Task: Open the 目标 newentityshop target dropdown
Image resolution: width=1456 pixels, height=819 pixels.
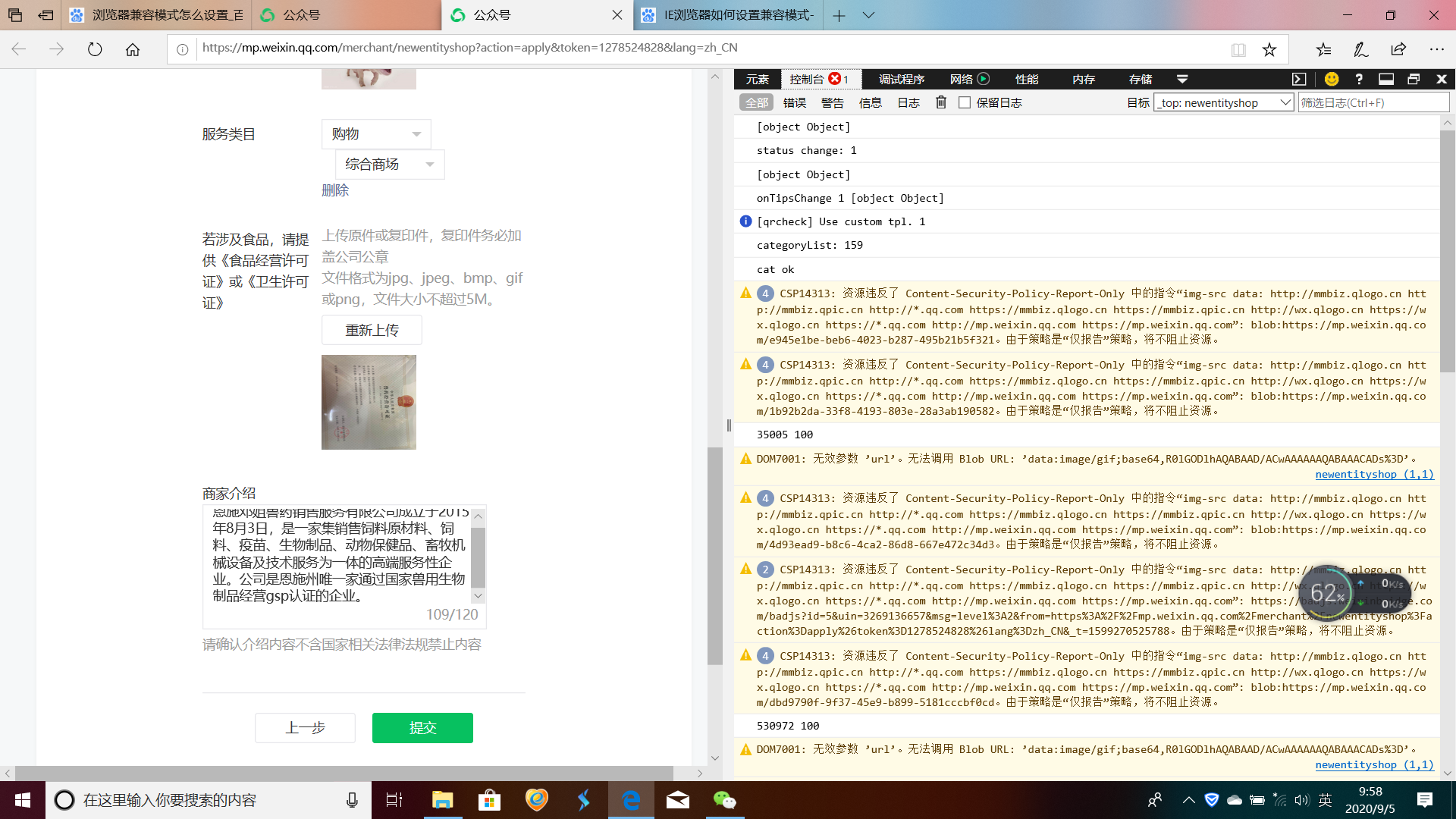Action: point(1223,102)
